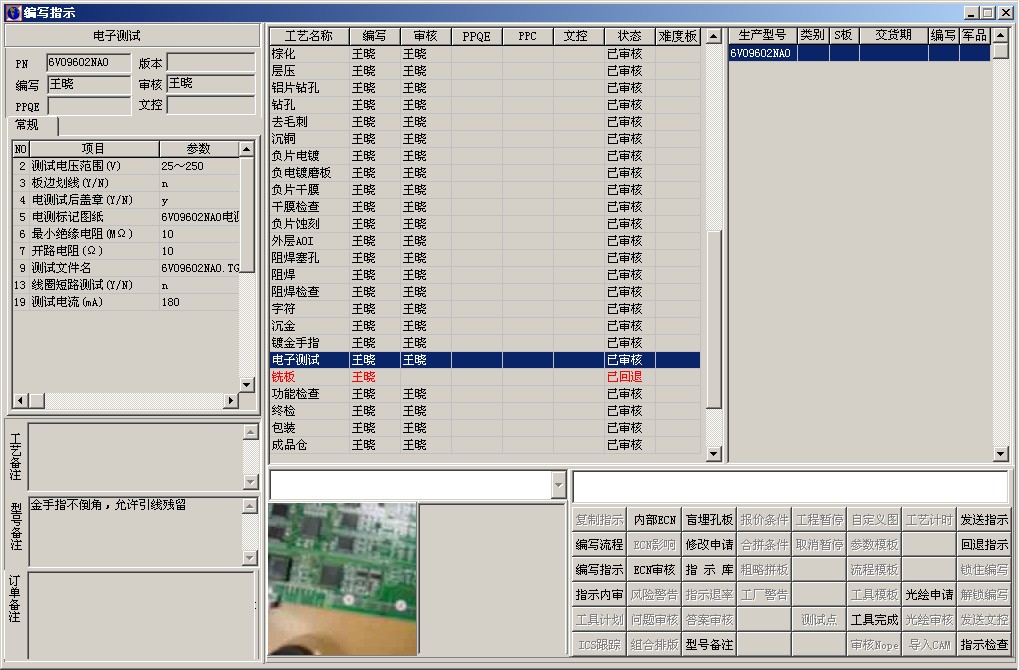1020x670 pixels.
Task: Open the 盲埋孔板 function
Action: pos(709,520)
